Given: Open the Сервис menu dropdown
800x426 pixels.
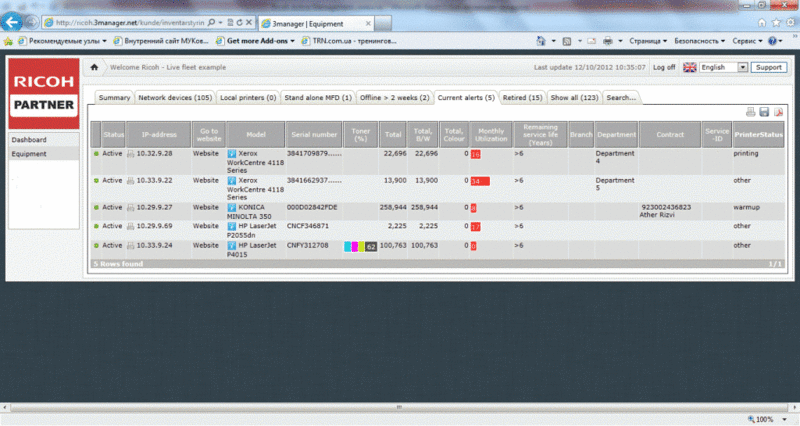Looking at the screenshot, I should tap(747, 41).
